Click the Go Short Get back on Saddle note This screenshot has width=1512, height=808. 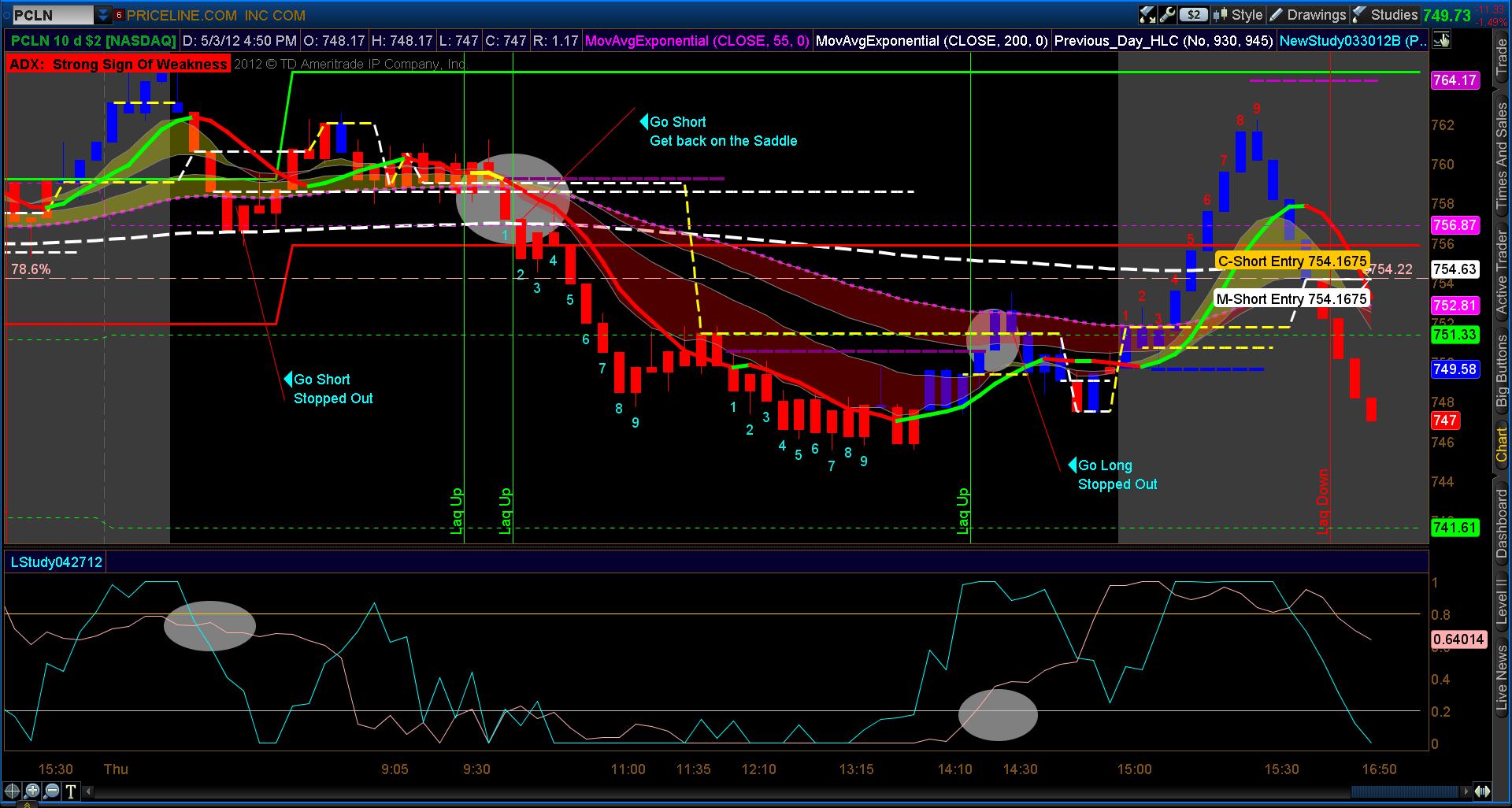[x=720, y=132]
